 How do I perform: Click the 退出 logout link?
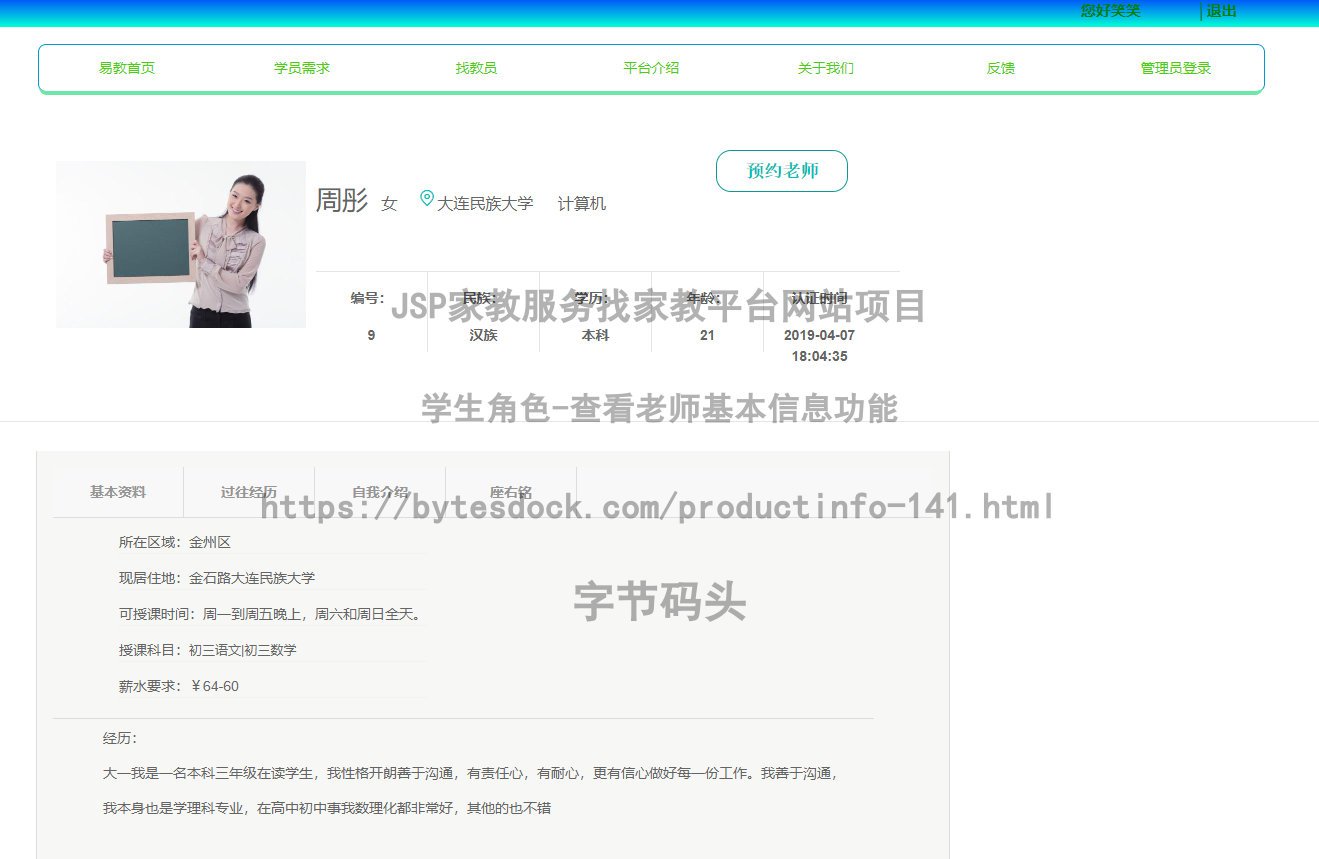pyautogui.click(x=1221, y=11)
